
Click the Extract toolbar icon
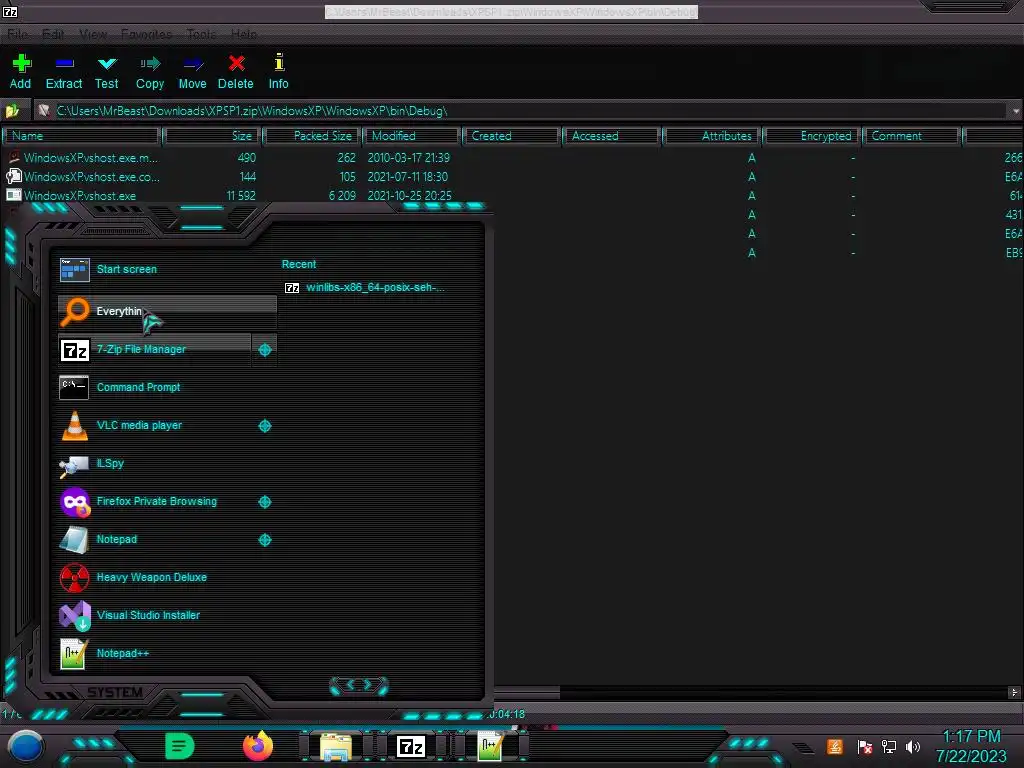64,63
